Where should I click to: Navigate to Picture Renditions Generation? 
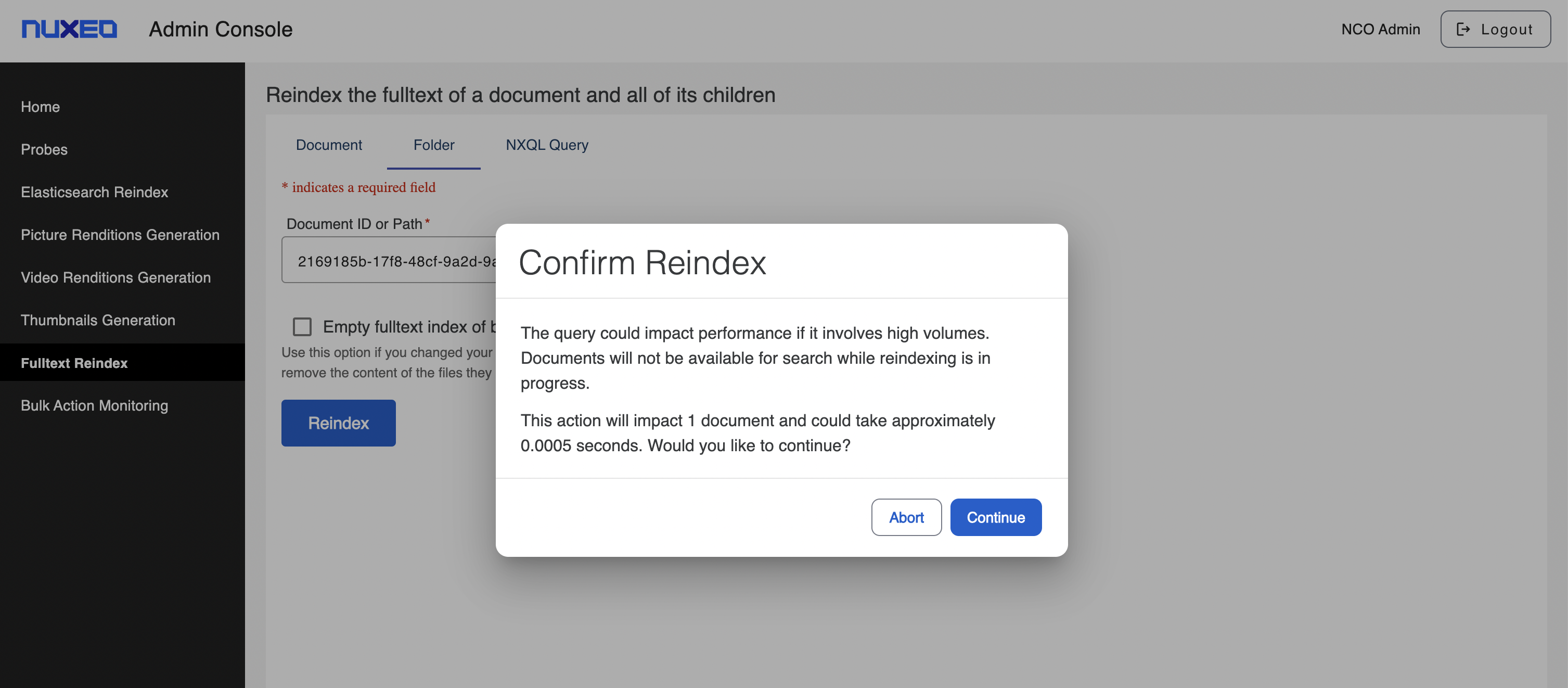click(120, 234)
